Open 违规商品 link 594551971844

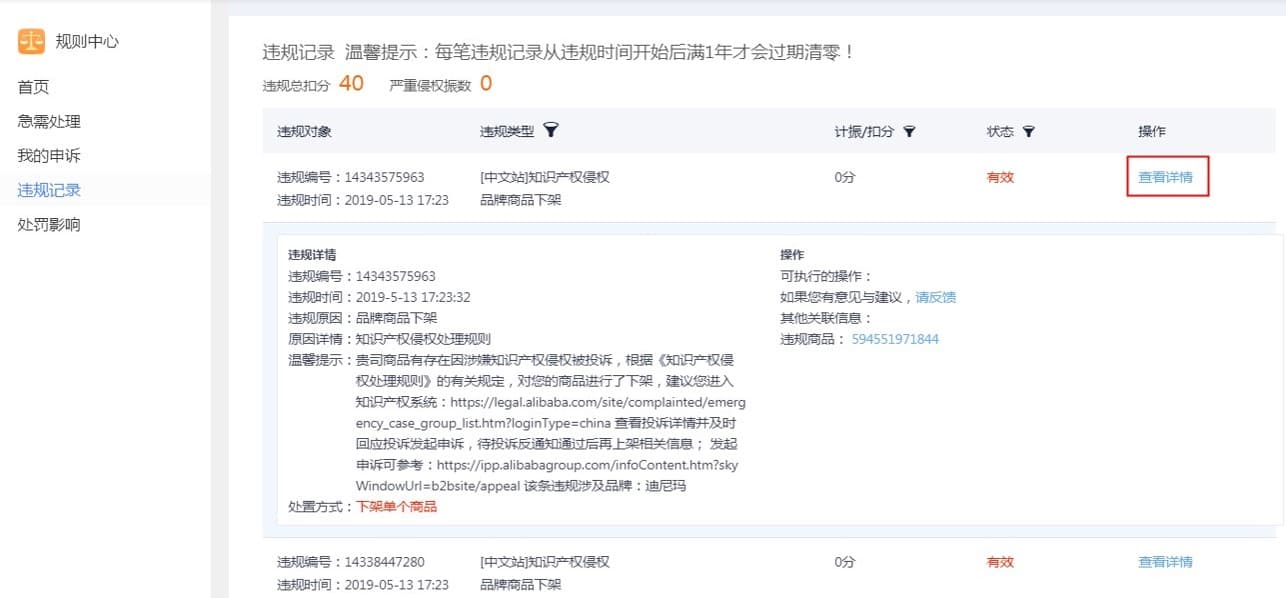(895, 339)
